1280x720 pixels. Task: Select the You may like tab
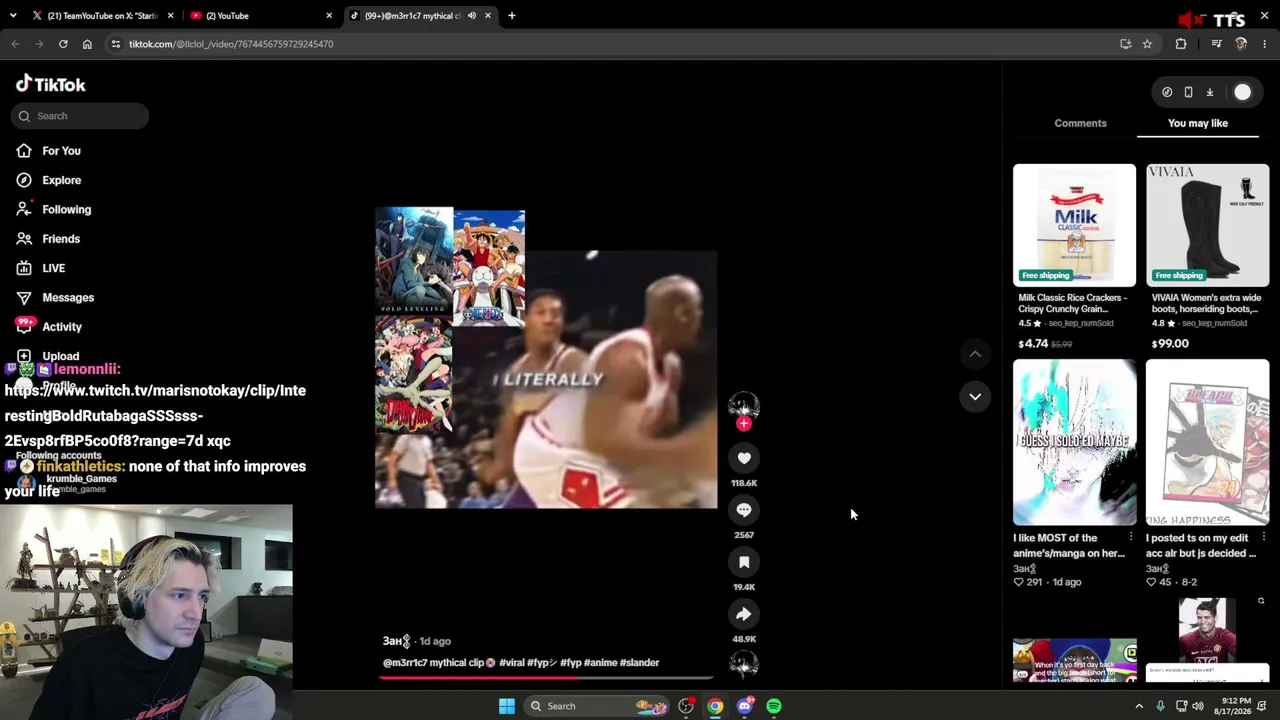coord(1198,123)
